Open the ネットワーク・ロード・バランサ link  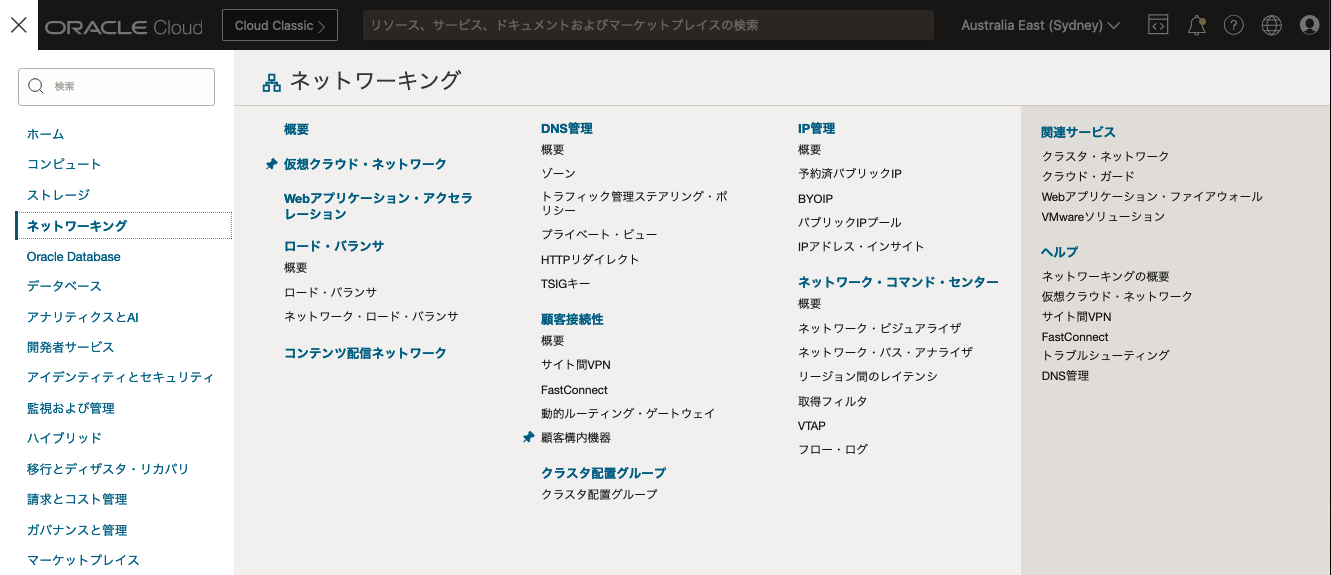tap(371, 316)
